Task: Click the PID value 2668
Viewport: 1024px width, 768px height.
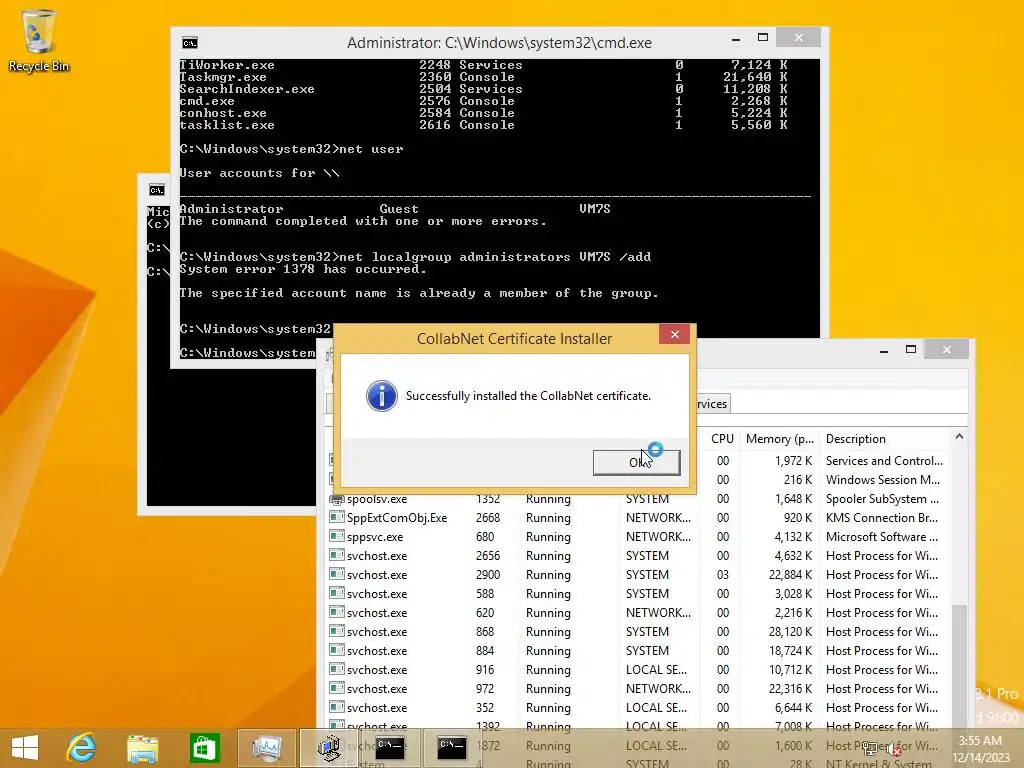Action: [x=488, y=518]
